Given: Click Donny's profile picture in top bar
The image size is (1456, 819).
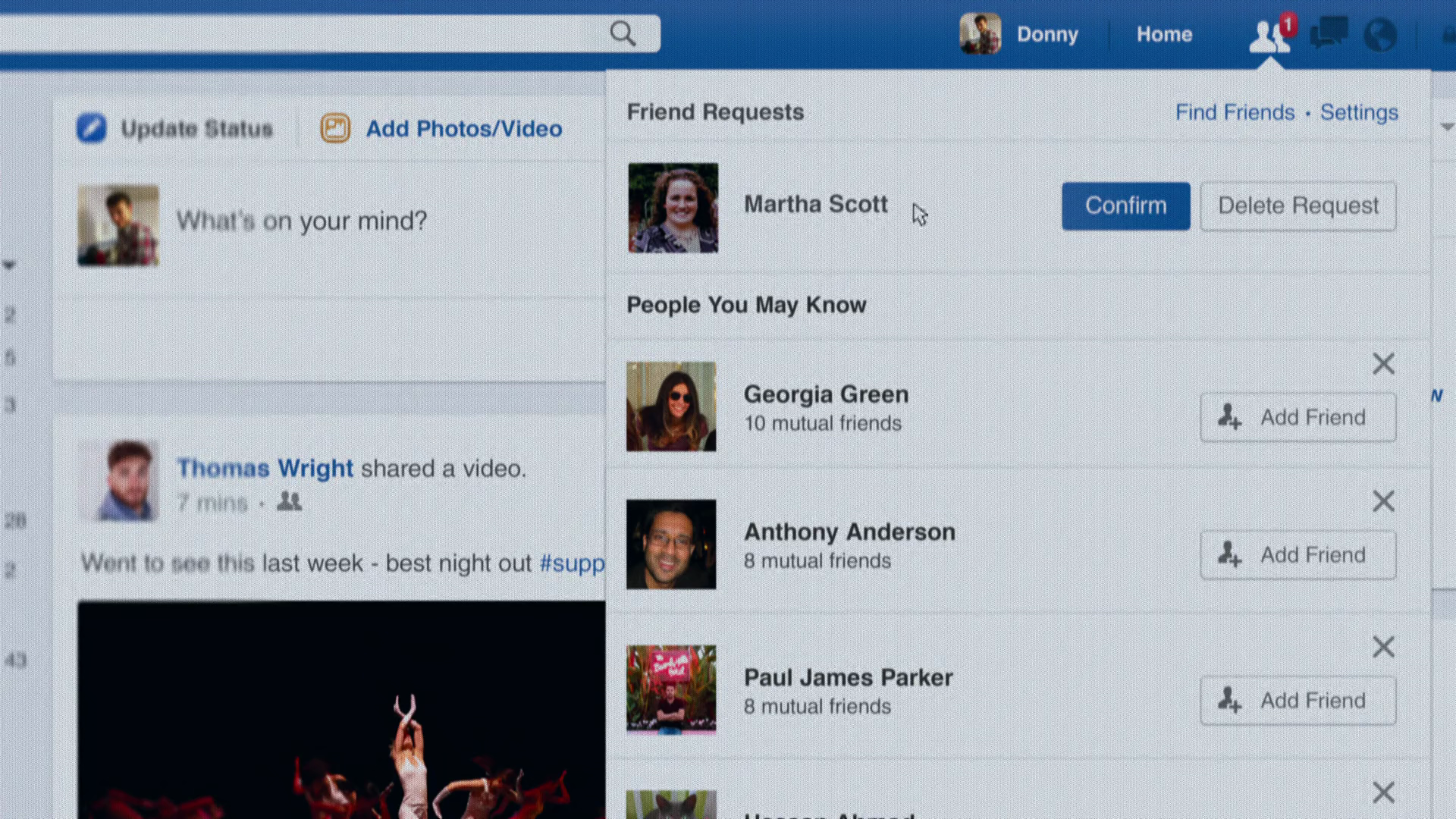Looking at the screenshot, I should (x=980, y=34).
